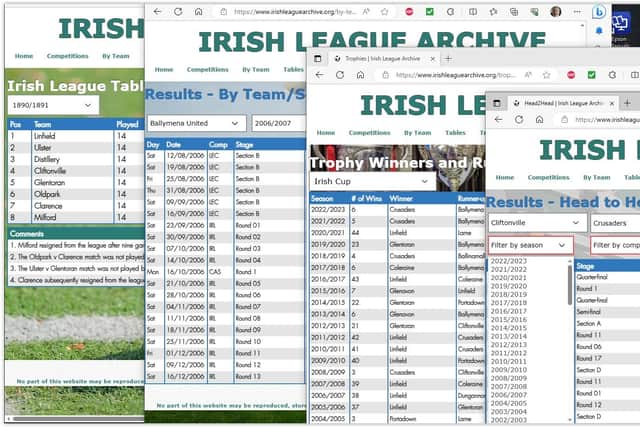Close the Head2Head tab
Viewport: 640px width, 427px height.
click(612, 103)
